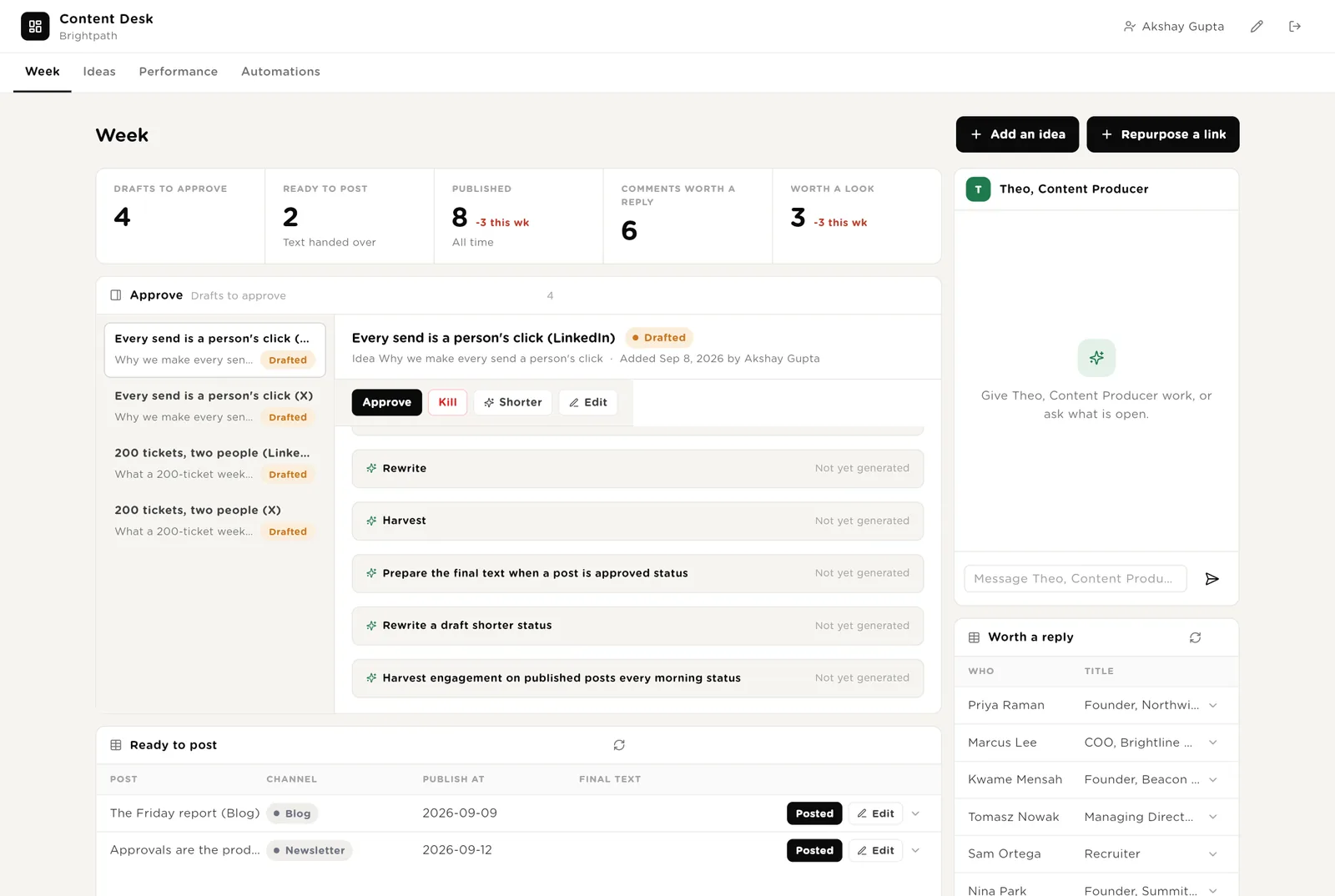Click the sparkle icon beside Rewrite
The height and width of the screenshot is (896, 1335).
tap(371, 469)
